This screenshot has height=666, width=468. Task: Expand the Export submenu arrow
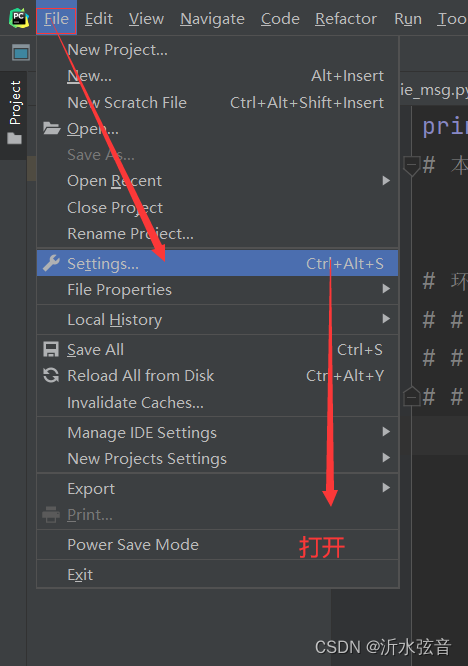point(386,488)
